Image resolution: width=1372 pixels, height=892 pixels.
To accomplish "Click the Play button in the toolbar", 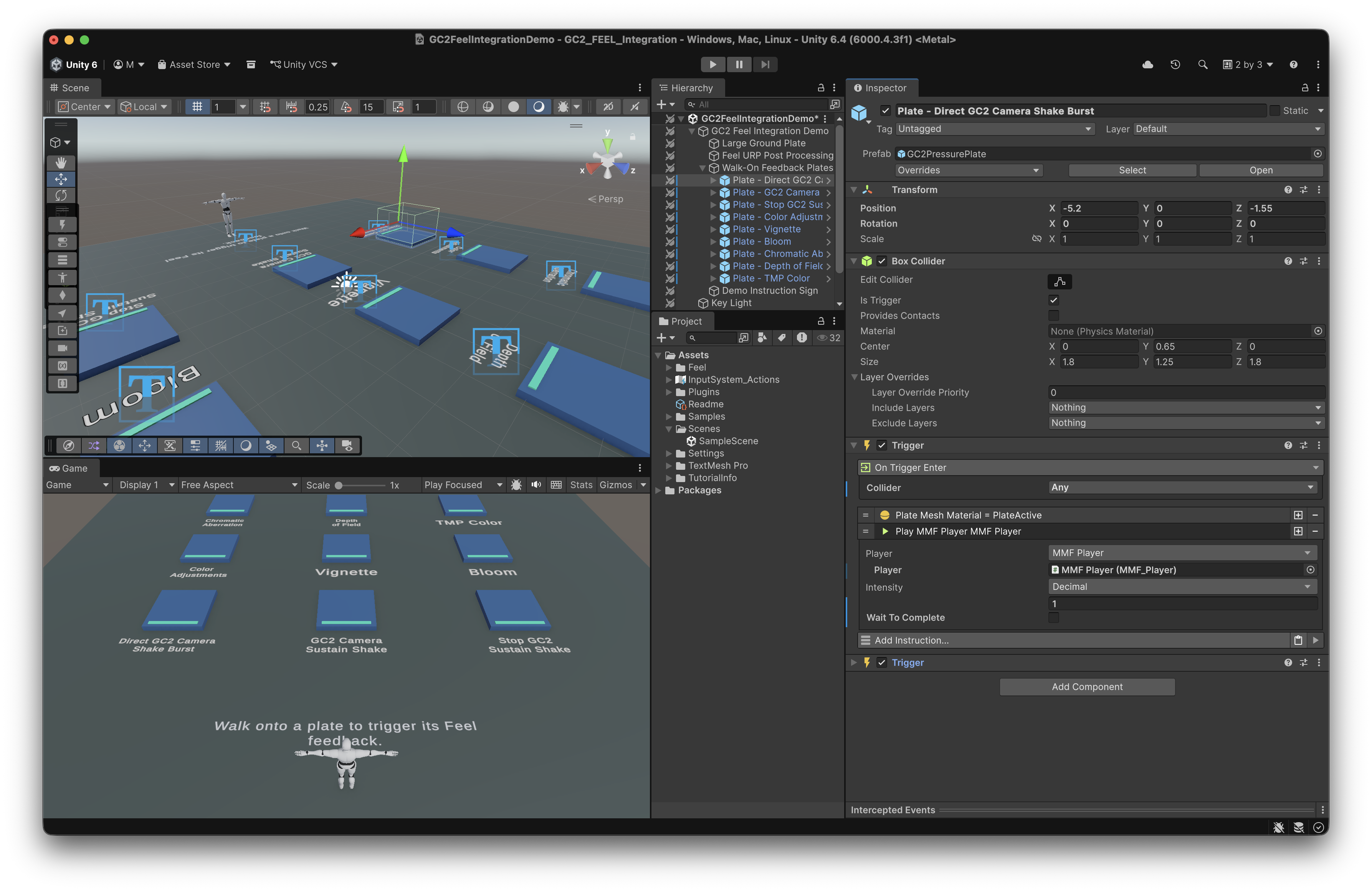I will [x=713, y=64].
